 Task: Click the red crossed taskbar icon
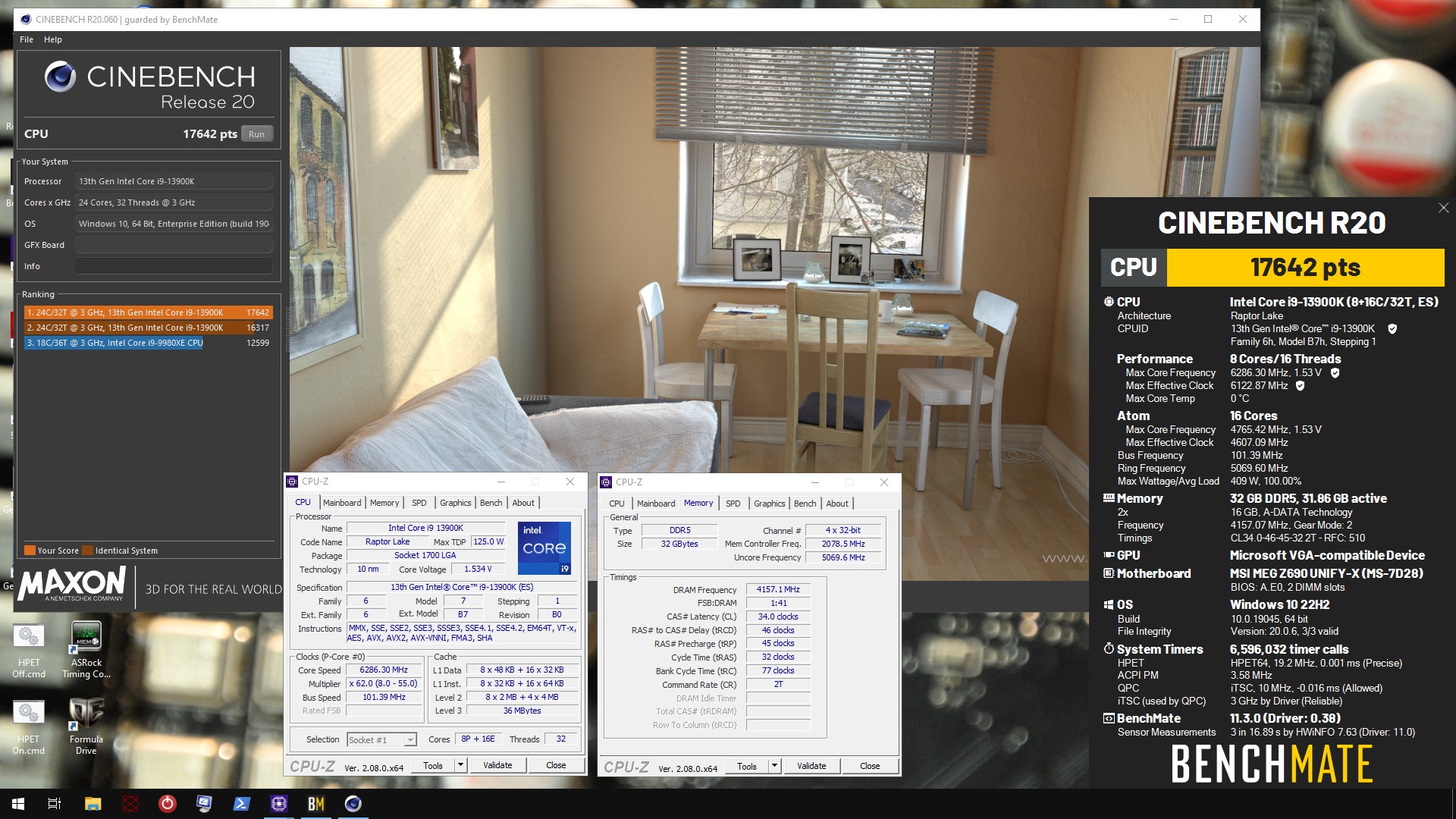(x=130, y=804)
